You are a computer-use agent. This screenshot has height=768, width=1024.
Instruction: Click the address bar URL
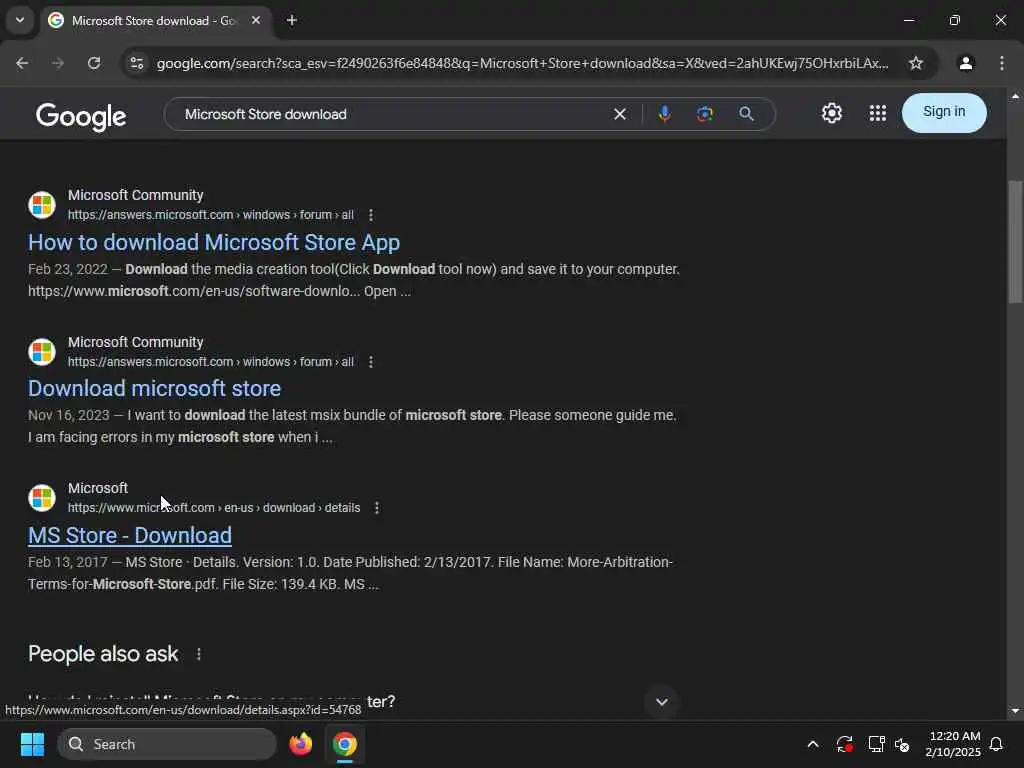pyautogui.click(x=522, y=63)
